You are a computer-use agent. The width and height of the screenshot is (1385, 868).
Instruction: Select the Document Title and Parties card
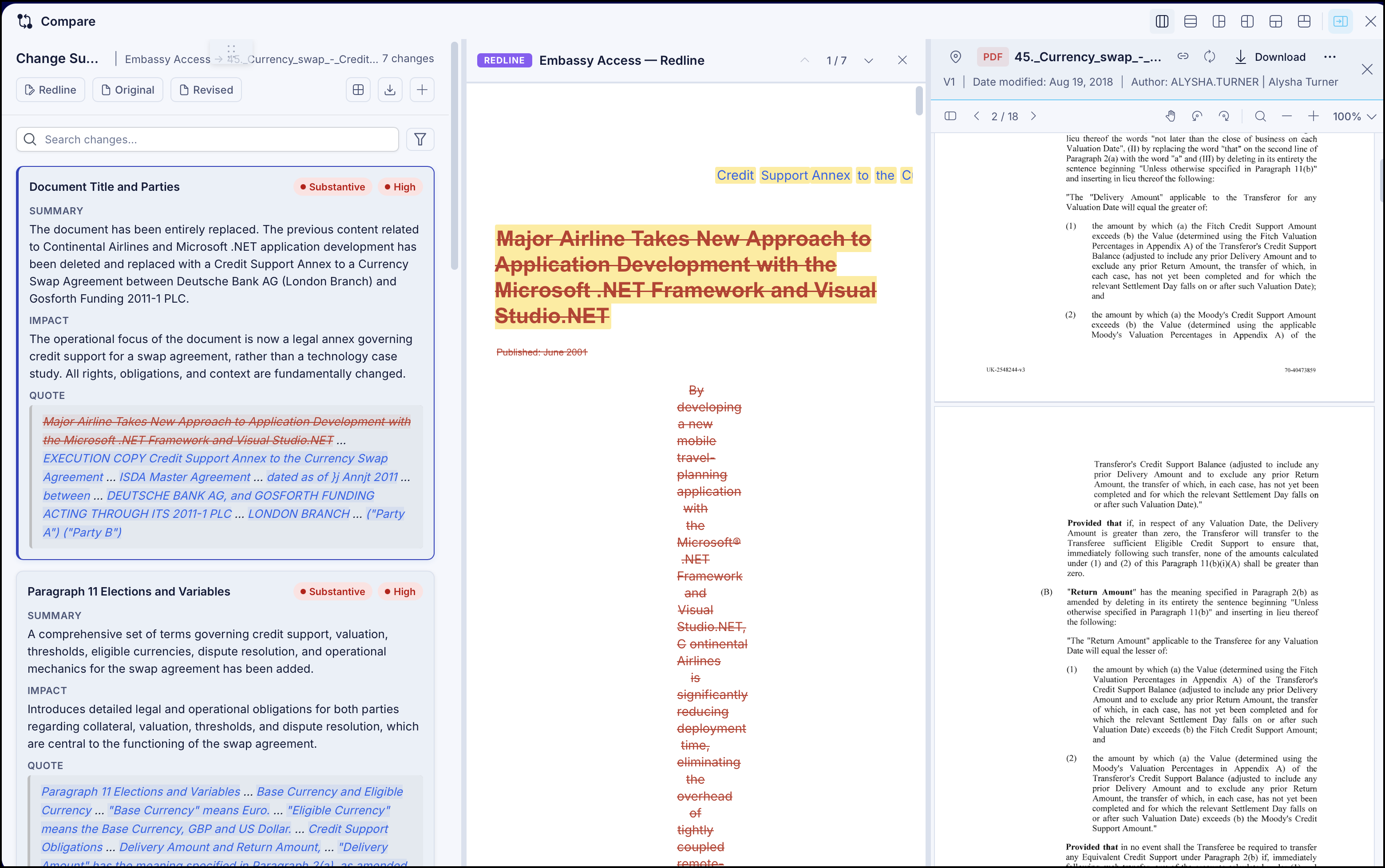(x=225, y=363)
